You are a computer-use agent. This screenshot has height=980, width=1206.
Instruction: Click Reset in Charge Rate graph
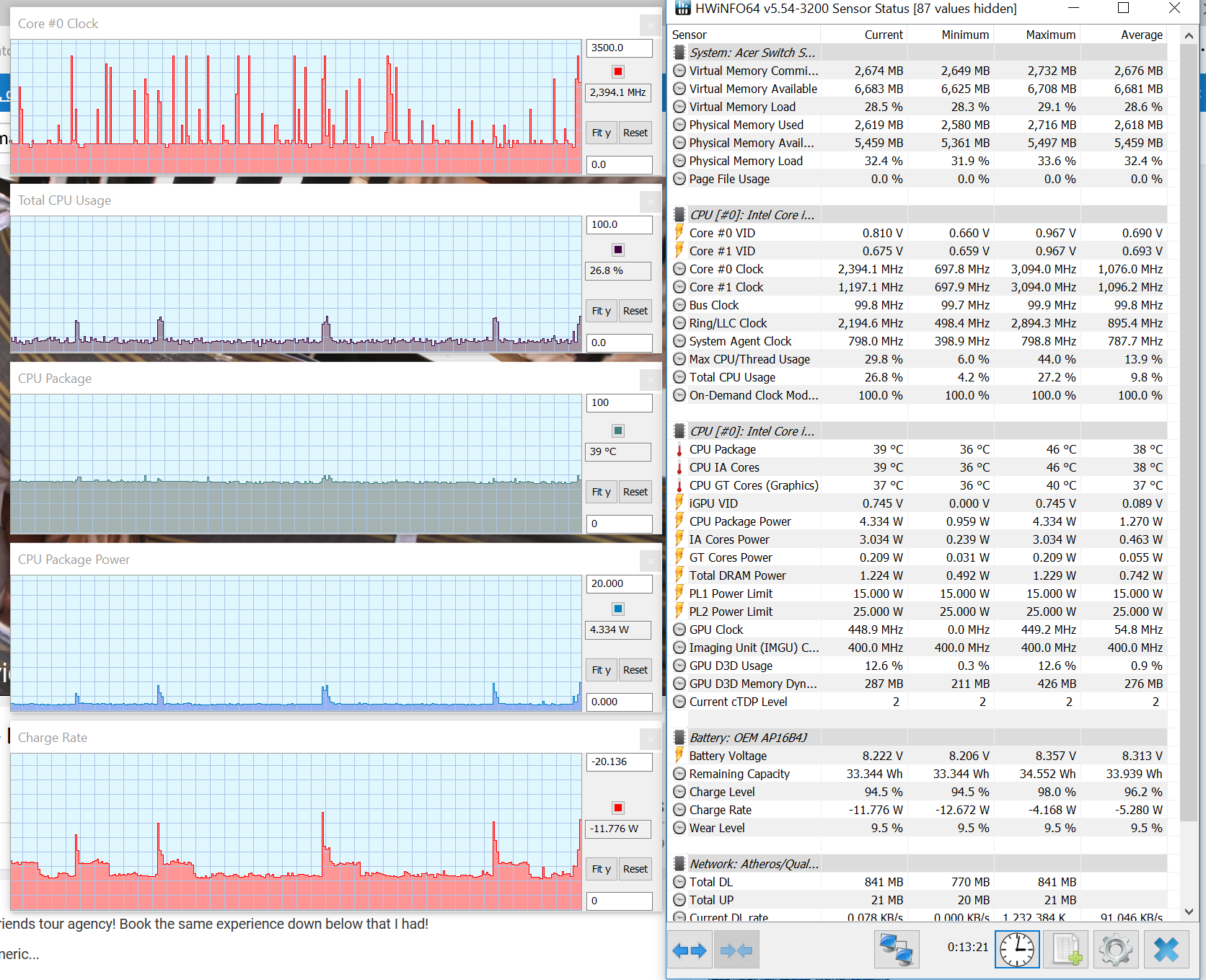(x=635, y=869)
